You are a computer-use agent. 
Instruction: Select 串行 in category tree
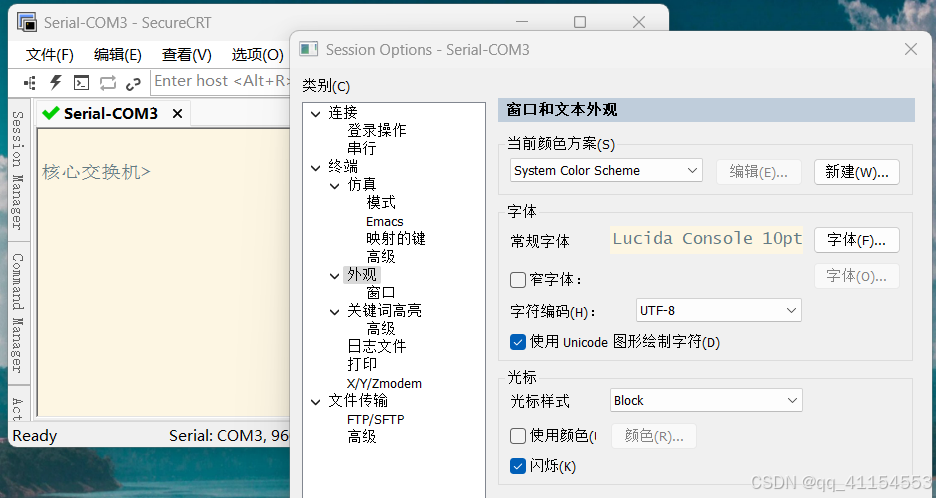coord(362,148)
